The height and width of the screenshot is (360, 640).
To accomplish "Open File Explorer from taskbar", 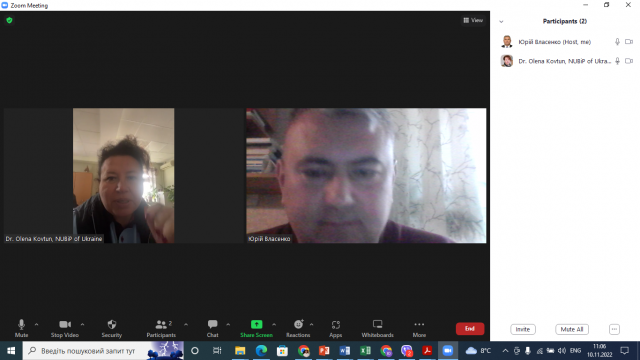I will [240, 351].
